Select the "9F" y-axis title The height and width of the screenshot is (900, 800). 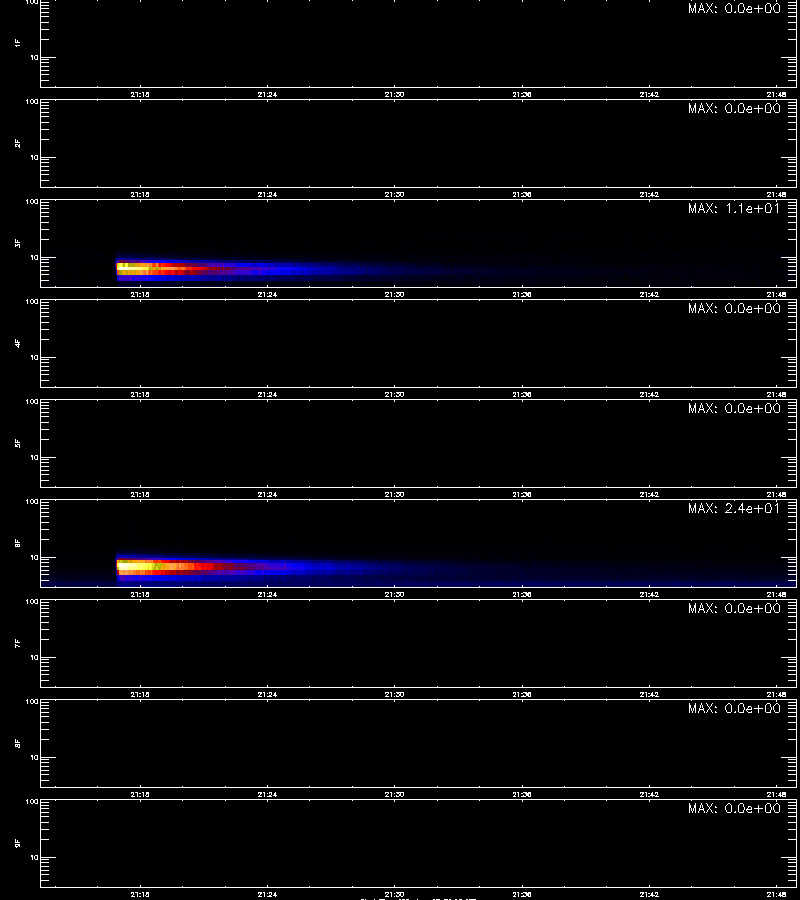pyautogui.click(x=18, y=843)
